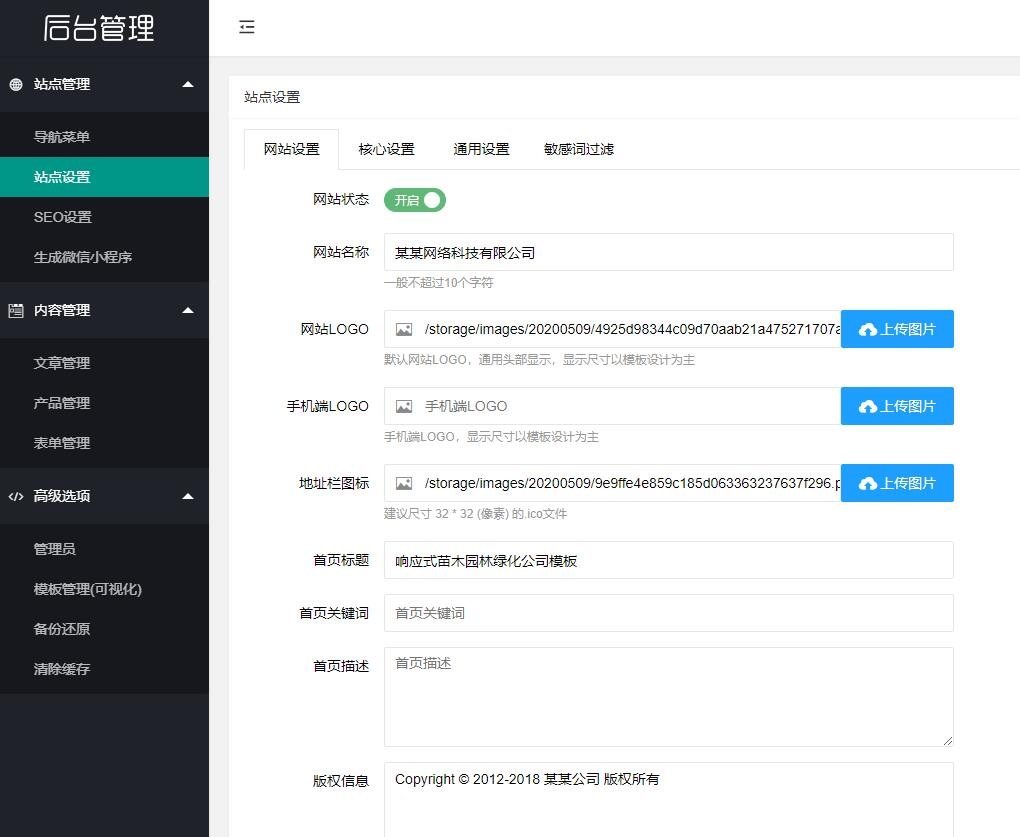Click 上传图片 button for 手机端LOGO

tap(897, 406)
